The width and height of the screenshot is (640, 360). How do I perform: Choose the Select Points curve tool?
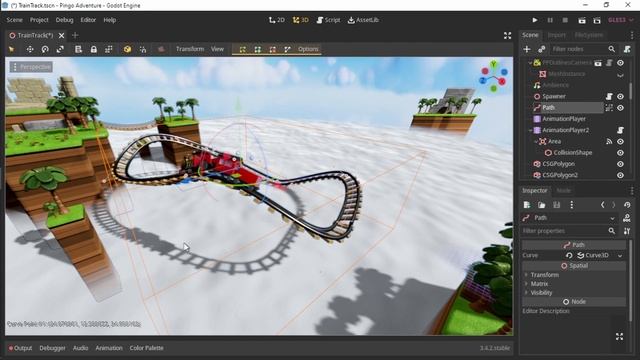(x=242, y=49)
